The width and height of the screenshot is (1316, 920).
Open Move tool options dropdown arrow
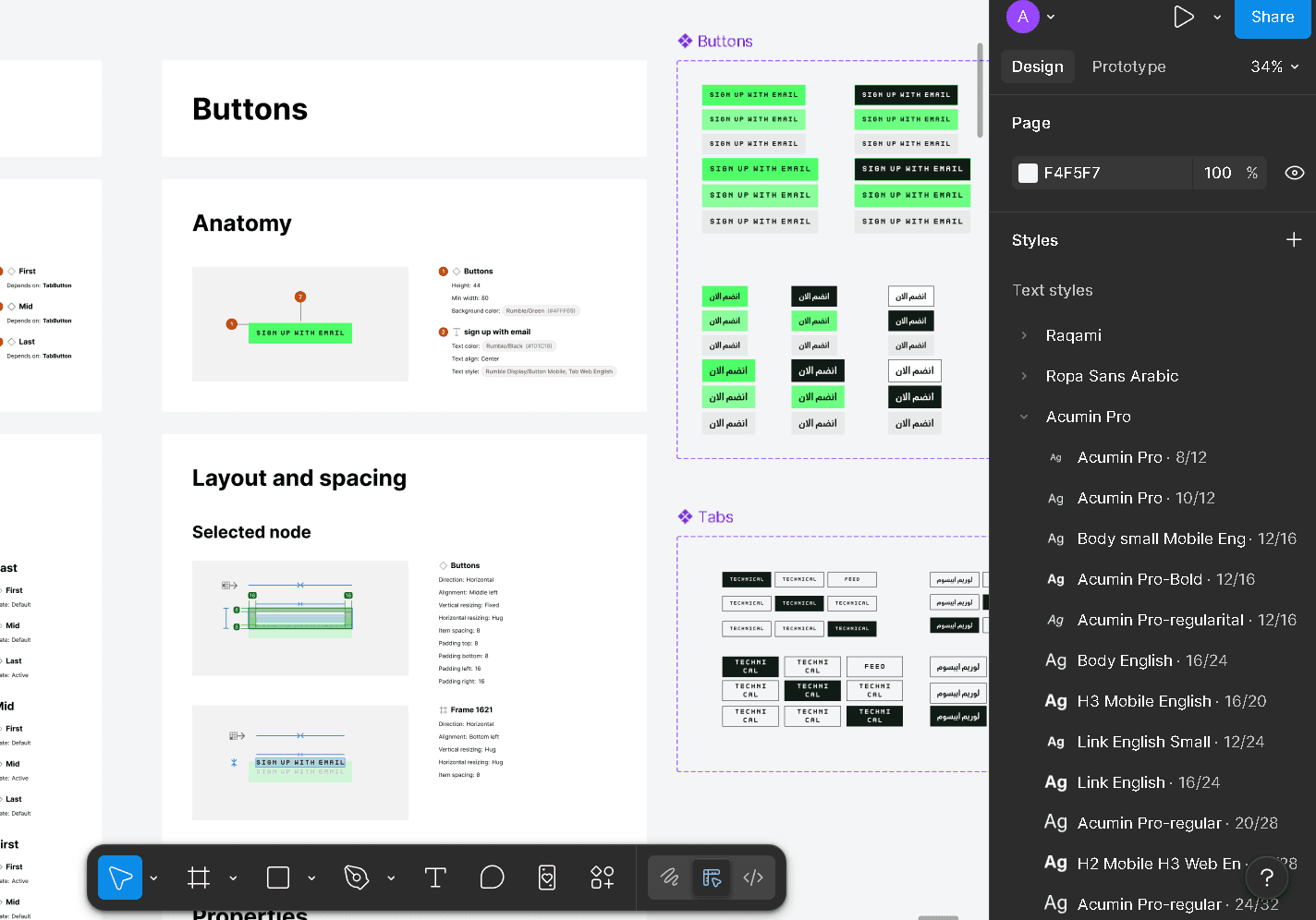pyautogui.click(x=153, y=878)
